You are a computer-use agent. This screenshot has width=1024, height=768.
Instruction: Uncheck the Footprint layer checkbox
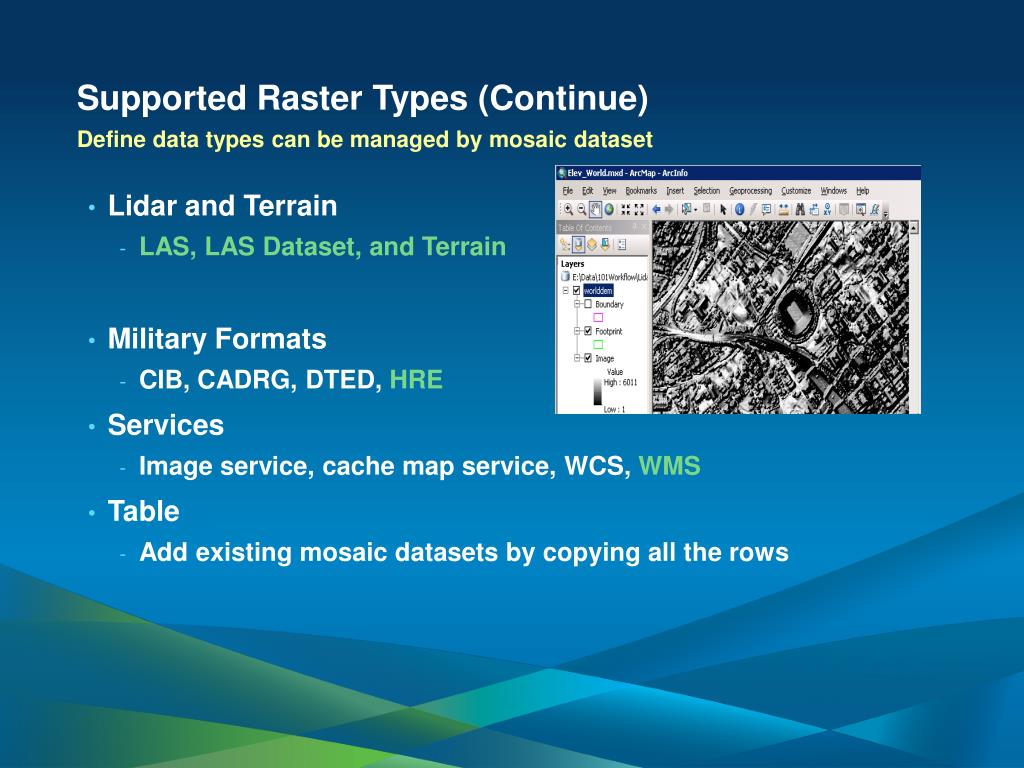tap(588, 331)
